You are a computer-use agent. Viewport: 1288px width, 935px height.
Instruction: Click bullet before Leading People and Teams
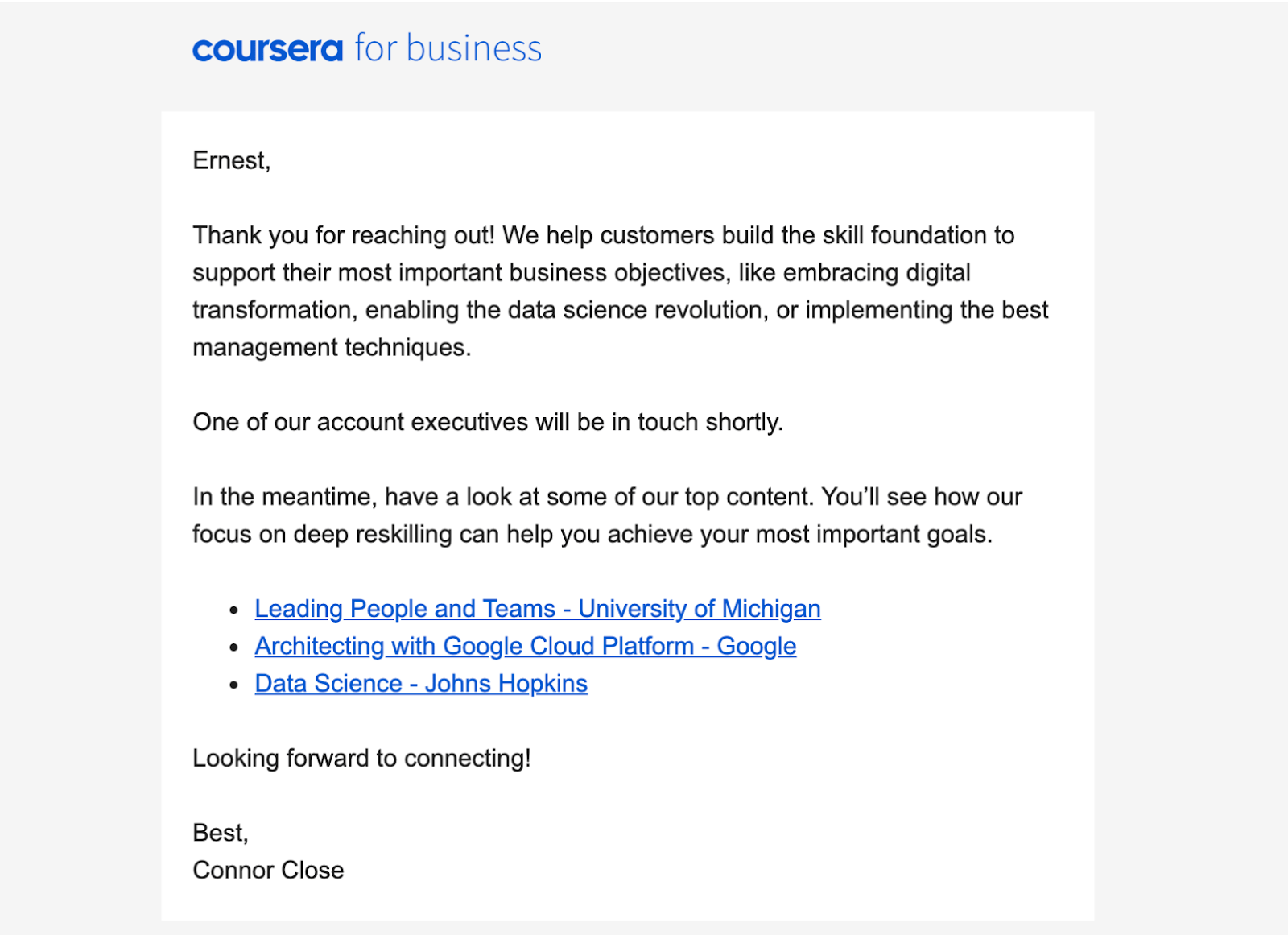coord(234,610)
